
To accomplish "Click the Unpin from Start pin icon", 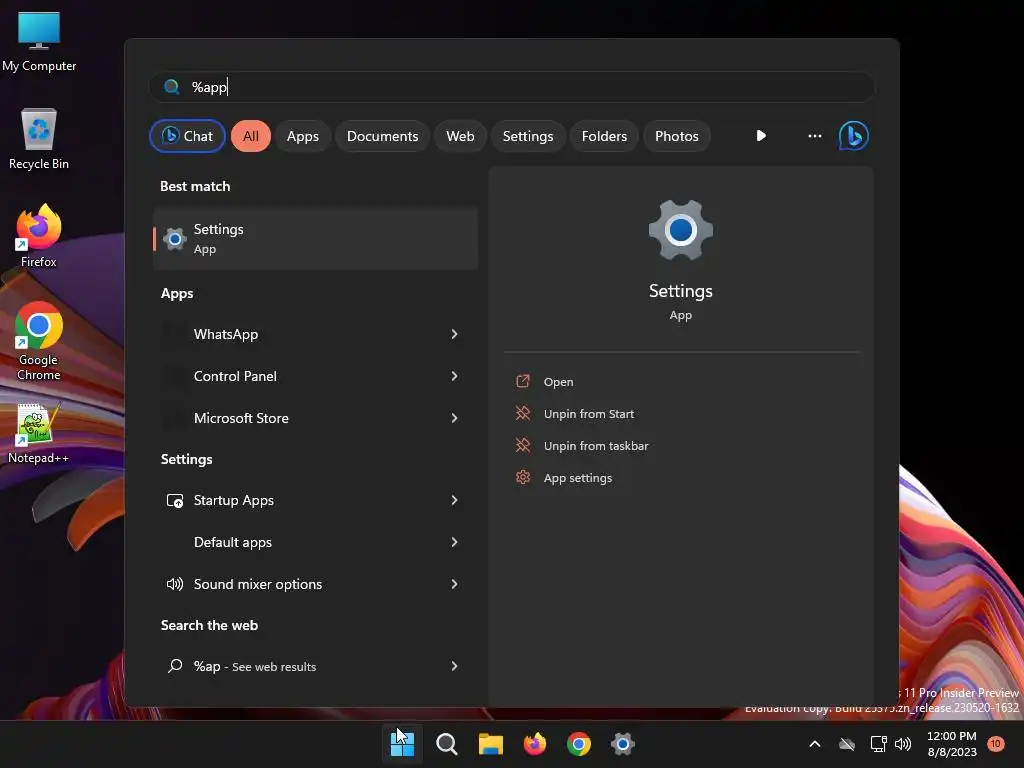I will (x=522, y=413).
